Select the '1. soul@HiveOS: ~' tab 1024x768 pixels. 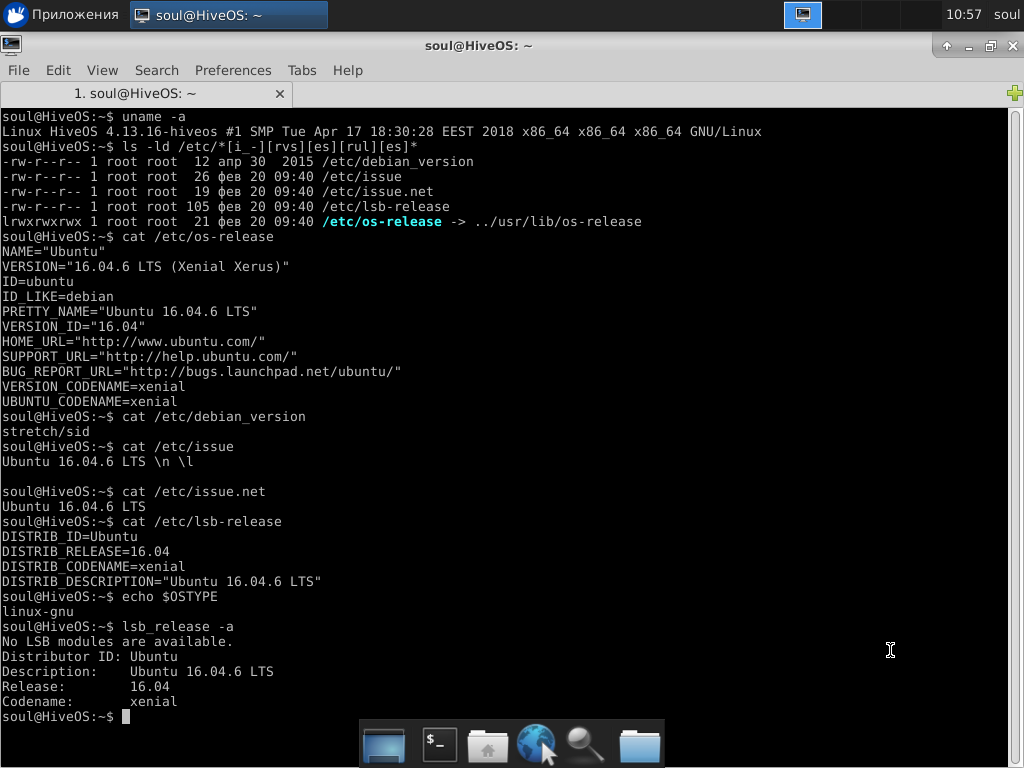[135, 94]
